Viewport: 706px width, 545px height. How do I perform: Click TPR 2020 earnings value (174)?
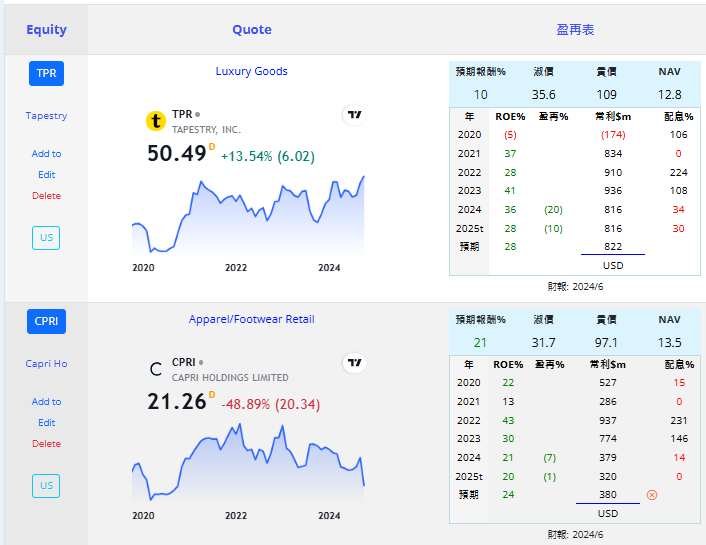(x=613, y=135)
